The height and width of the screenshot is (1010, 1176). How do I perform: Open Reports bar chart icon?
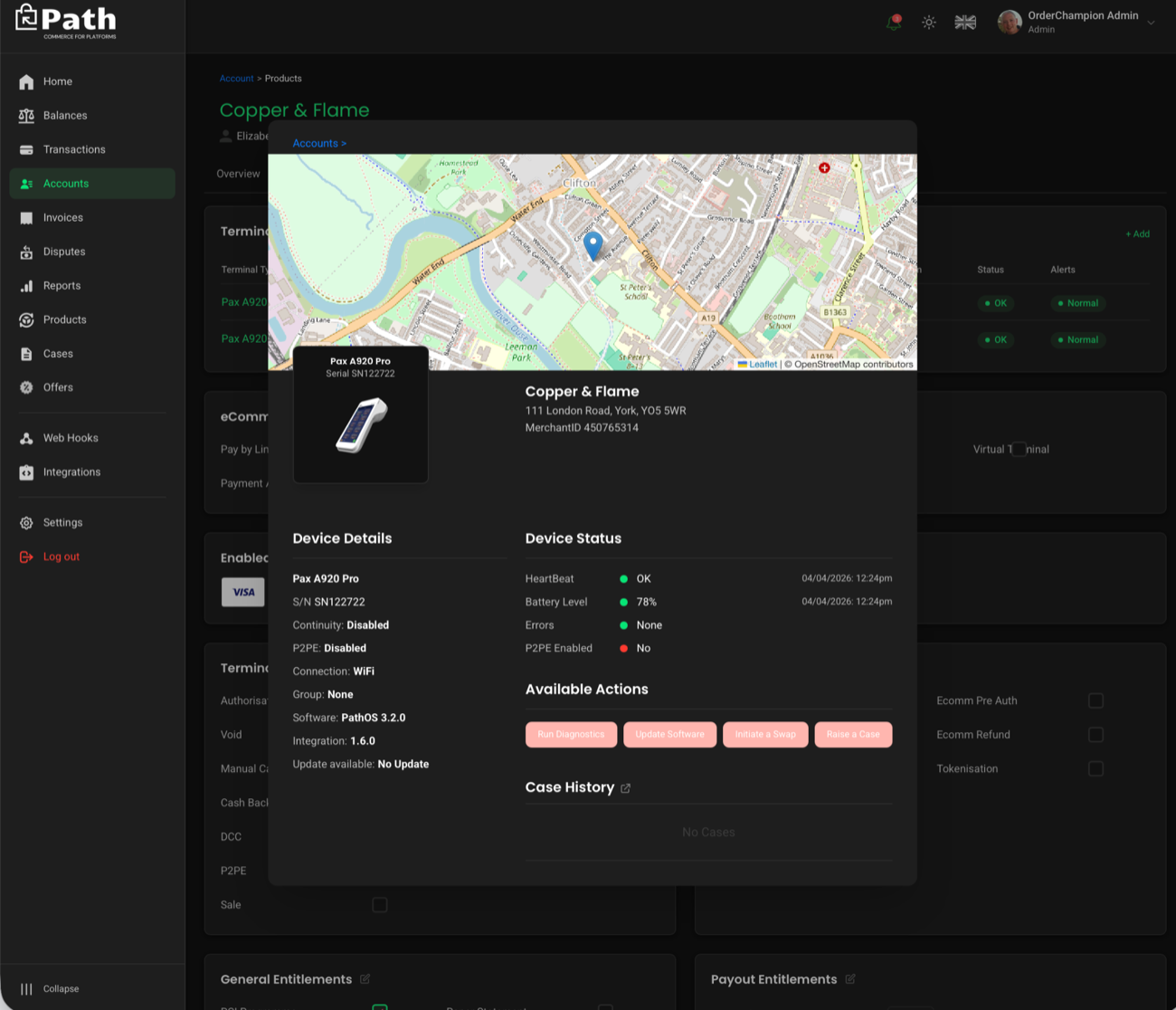(x=26, y=286)
